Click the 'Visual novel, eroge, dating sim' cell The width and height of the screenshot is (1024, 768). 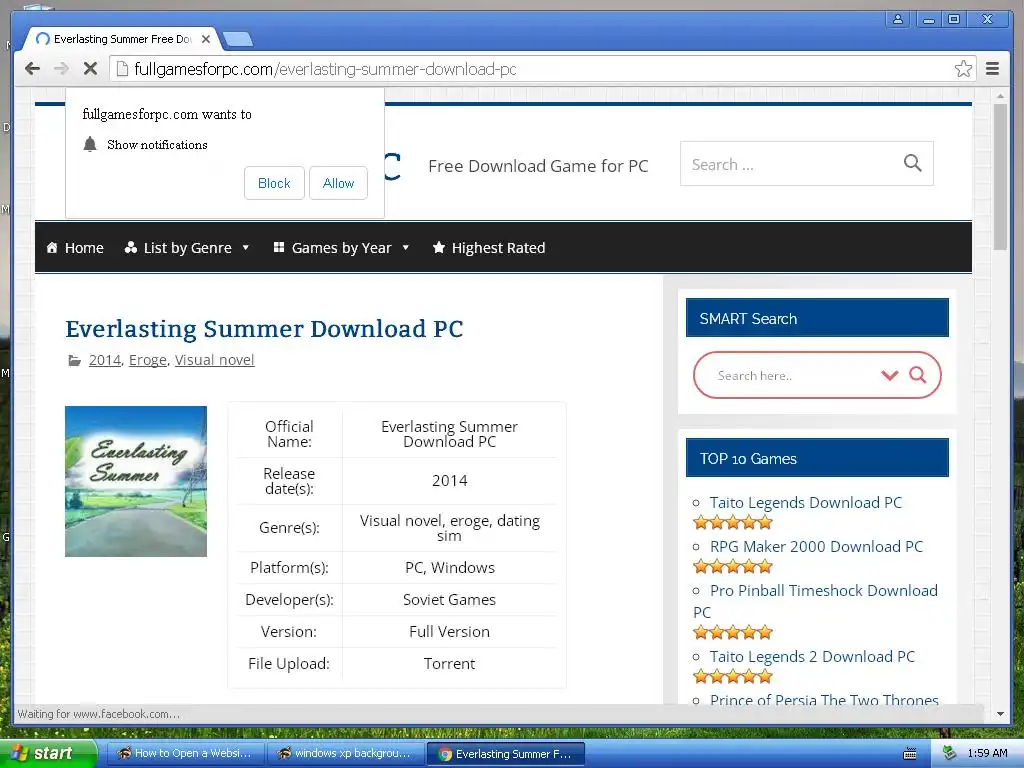point(449,528)
